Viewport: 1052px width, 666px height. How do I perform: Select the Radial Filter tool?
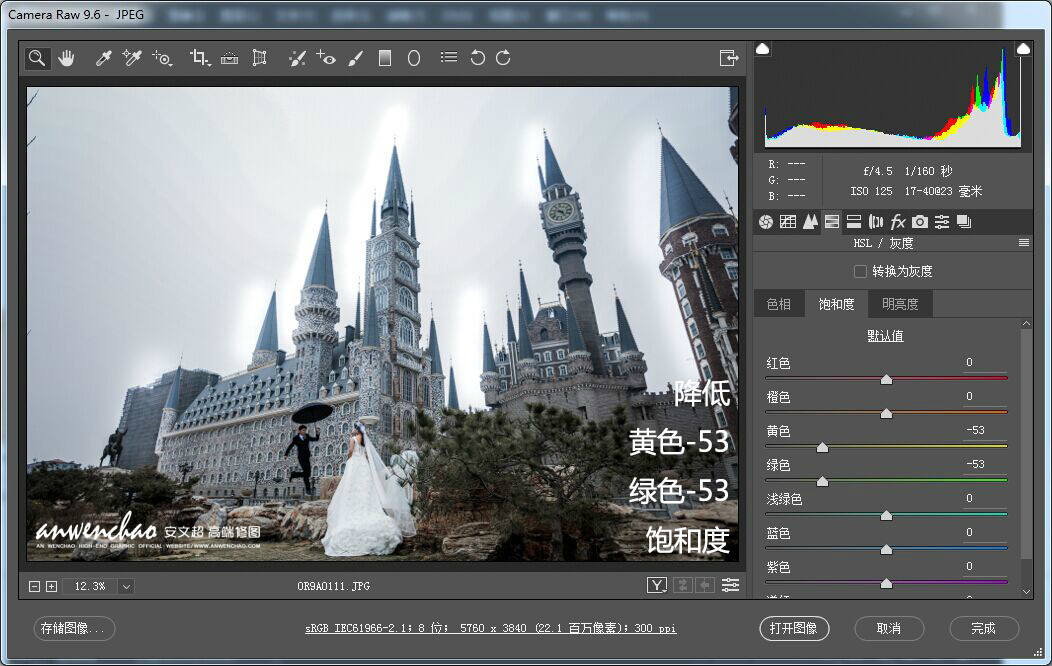point(414,58)
